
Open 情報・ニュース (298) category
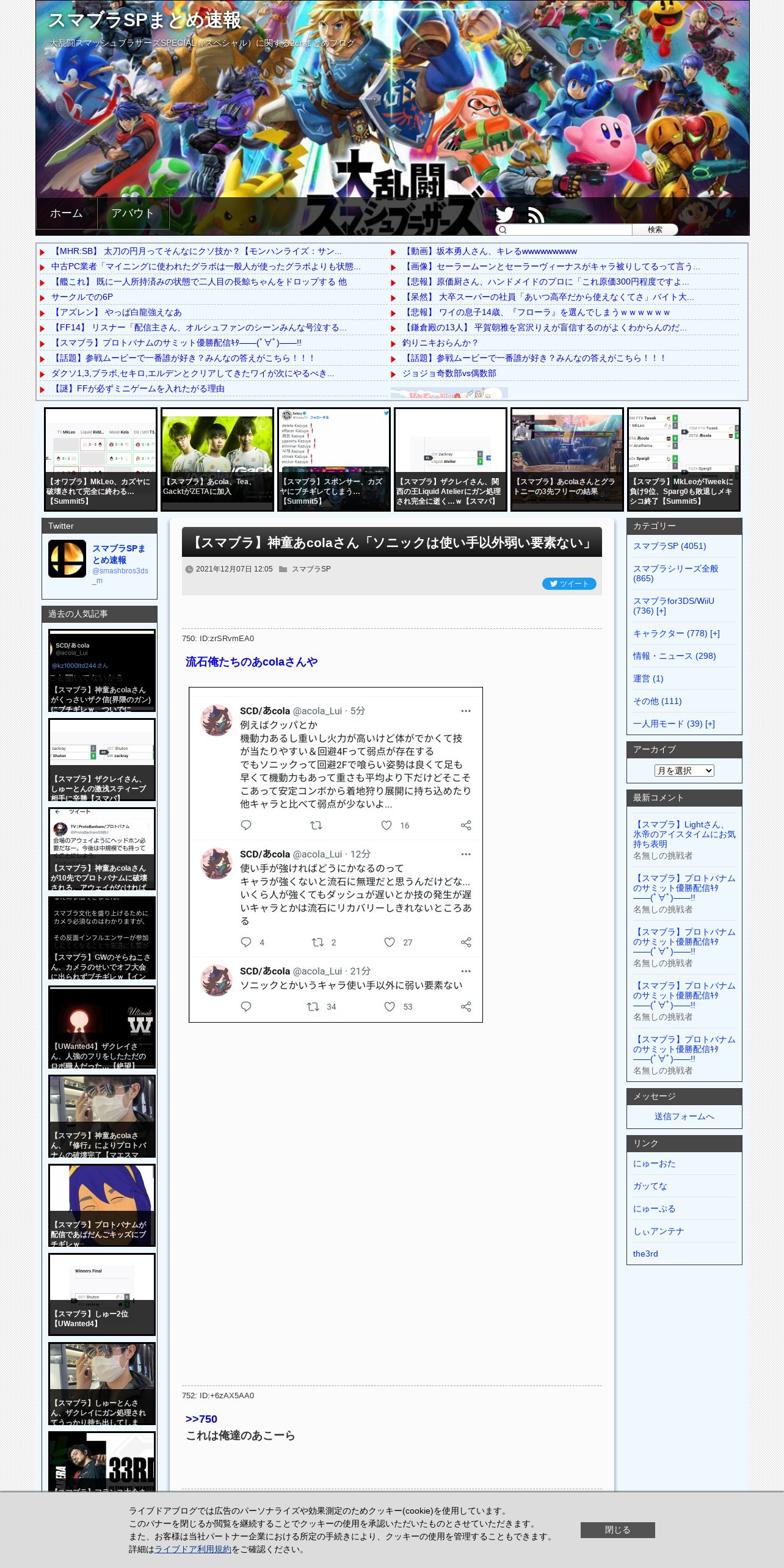[x=674, y=656]
